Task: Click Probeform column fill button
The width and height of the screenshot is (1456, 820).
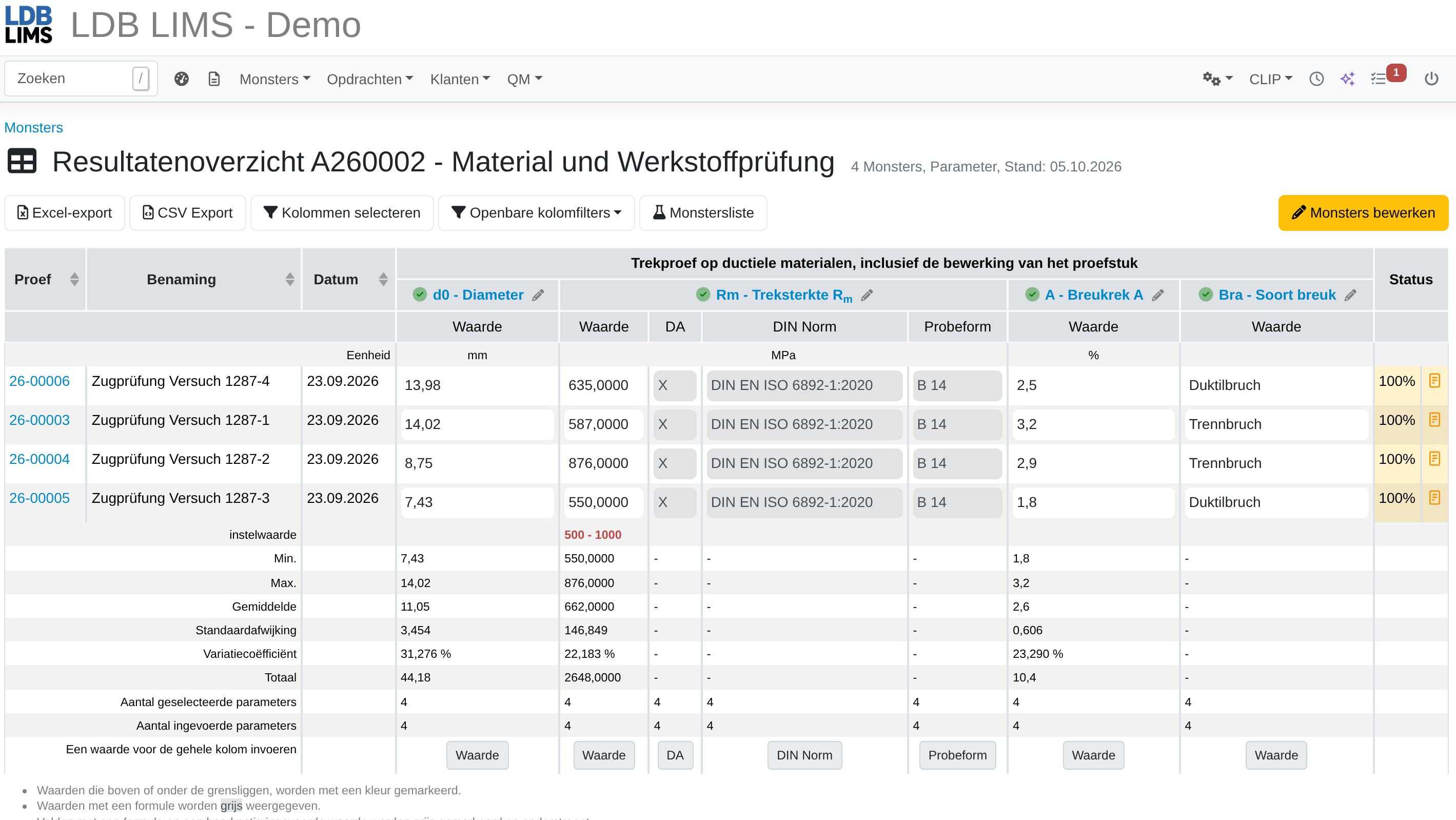Action: point(957,755)
